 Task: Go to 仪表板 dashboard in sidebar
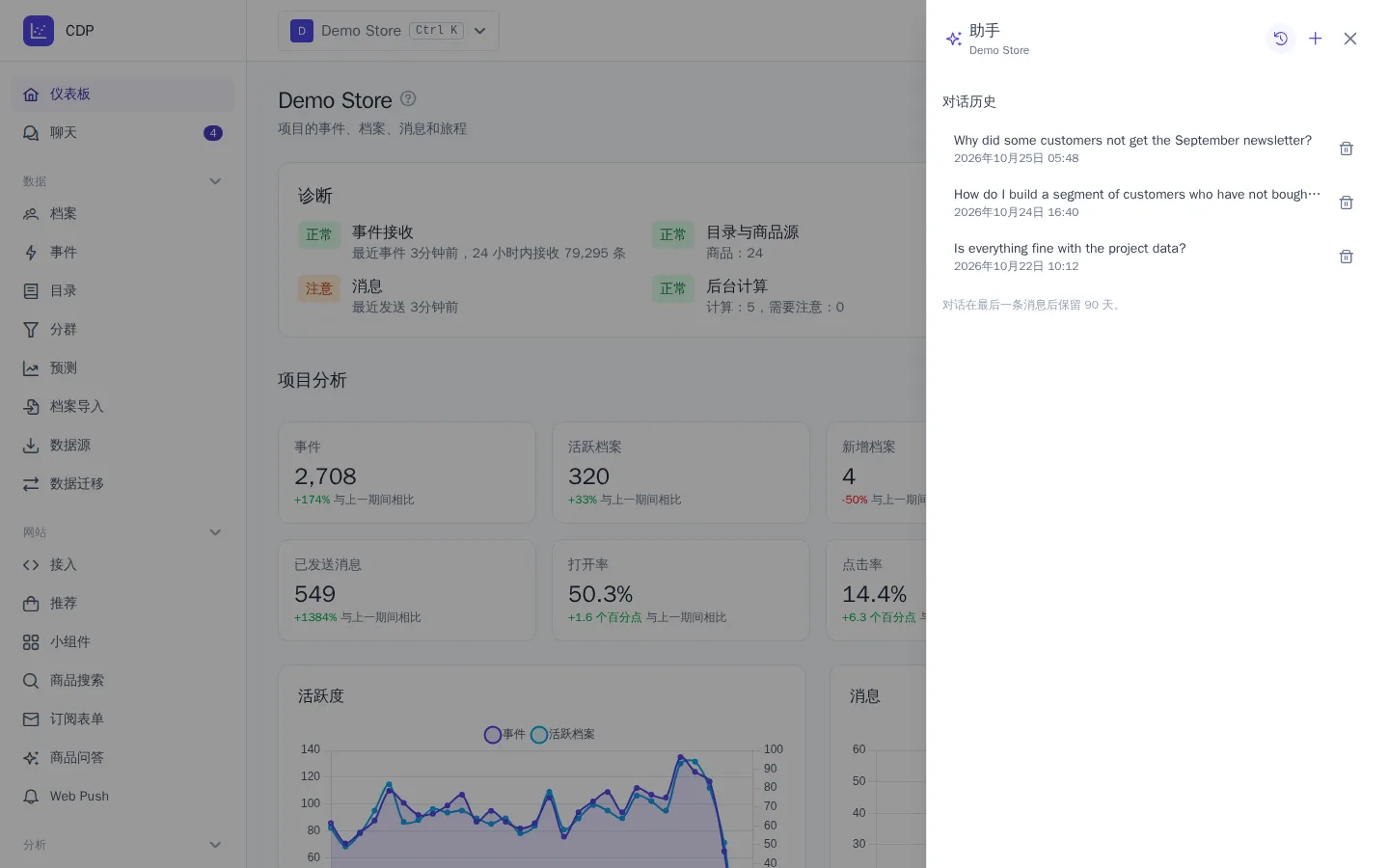(x=123, y=94)
